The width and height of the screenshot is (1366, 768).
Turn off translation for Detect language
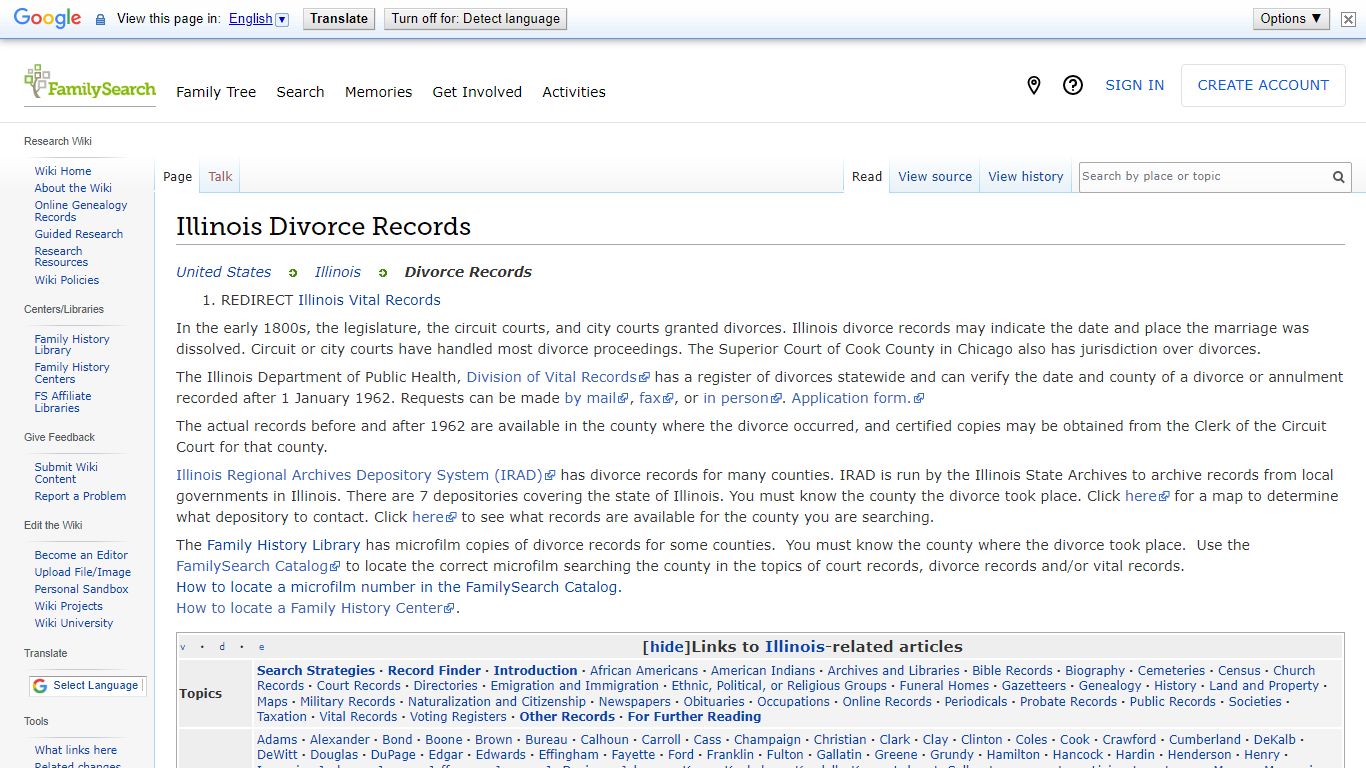tap(475, 19)
